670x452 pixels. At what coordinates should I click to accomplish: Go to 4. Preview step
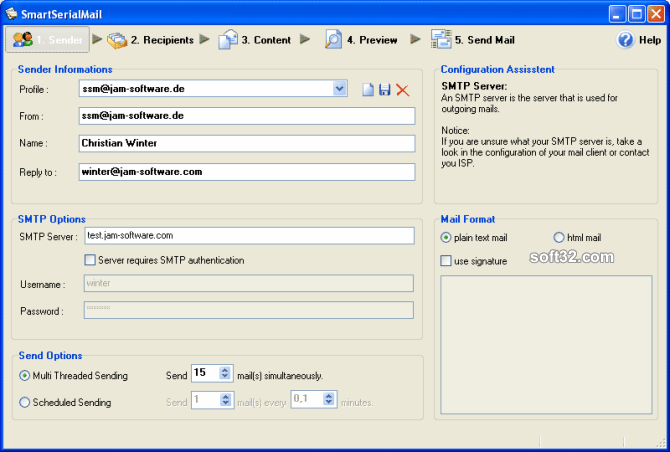(361, 40)
